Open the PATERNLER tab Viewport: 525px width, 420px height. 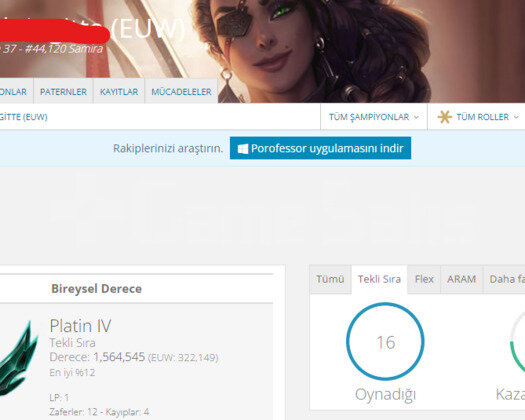(63, 91)
